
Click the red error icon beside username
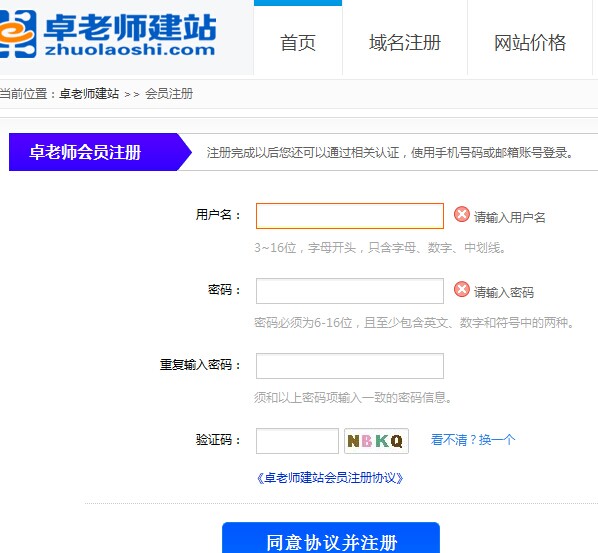click(x=461, y=214)
